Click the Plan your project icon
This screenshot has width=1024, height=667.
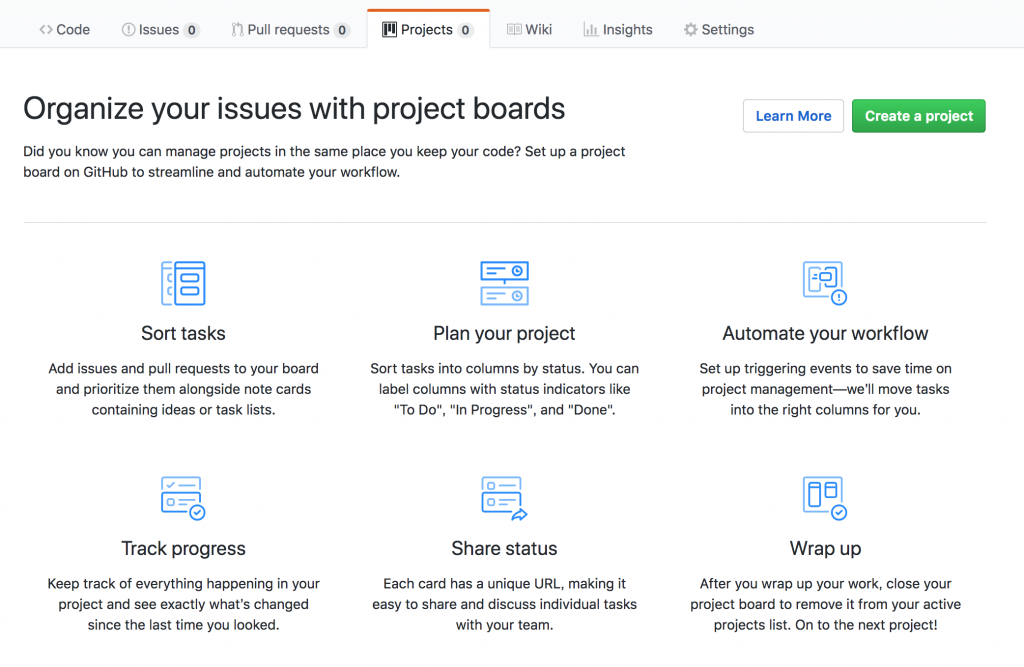click(x=504, y=283)
